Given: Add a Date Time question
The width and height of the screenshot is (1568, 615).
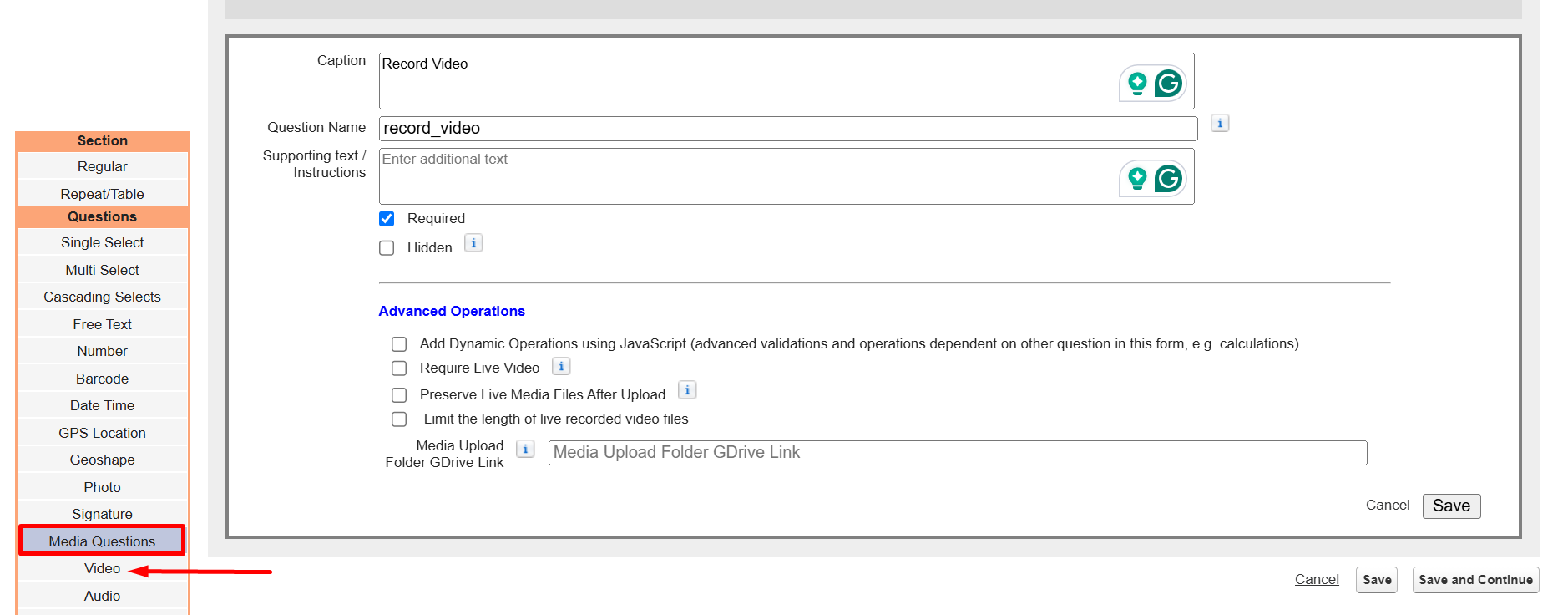Looking at the screenshot, I should (103, 405).
